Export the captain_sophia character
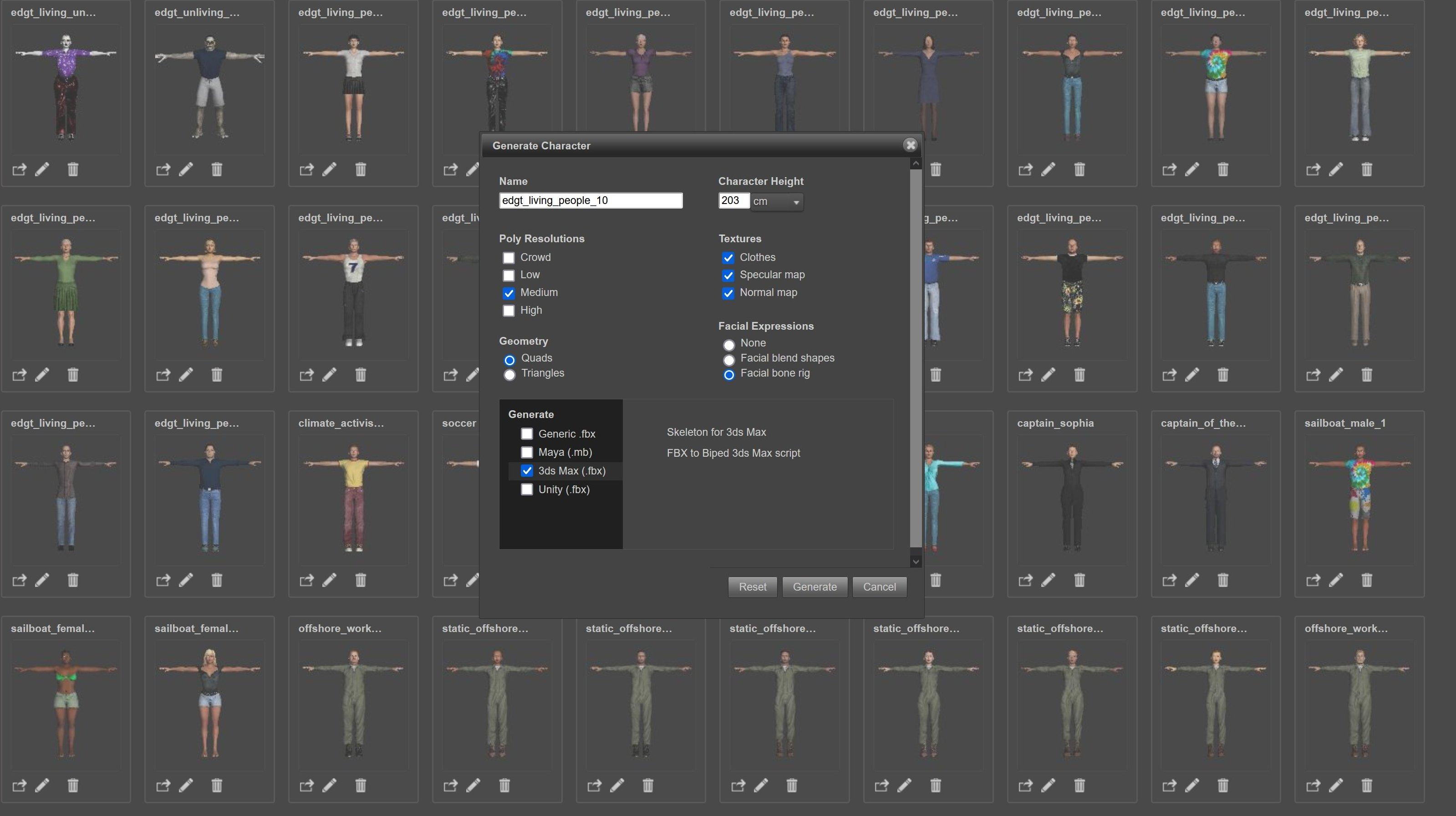 tap(1025, 580)
